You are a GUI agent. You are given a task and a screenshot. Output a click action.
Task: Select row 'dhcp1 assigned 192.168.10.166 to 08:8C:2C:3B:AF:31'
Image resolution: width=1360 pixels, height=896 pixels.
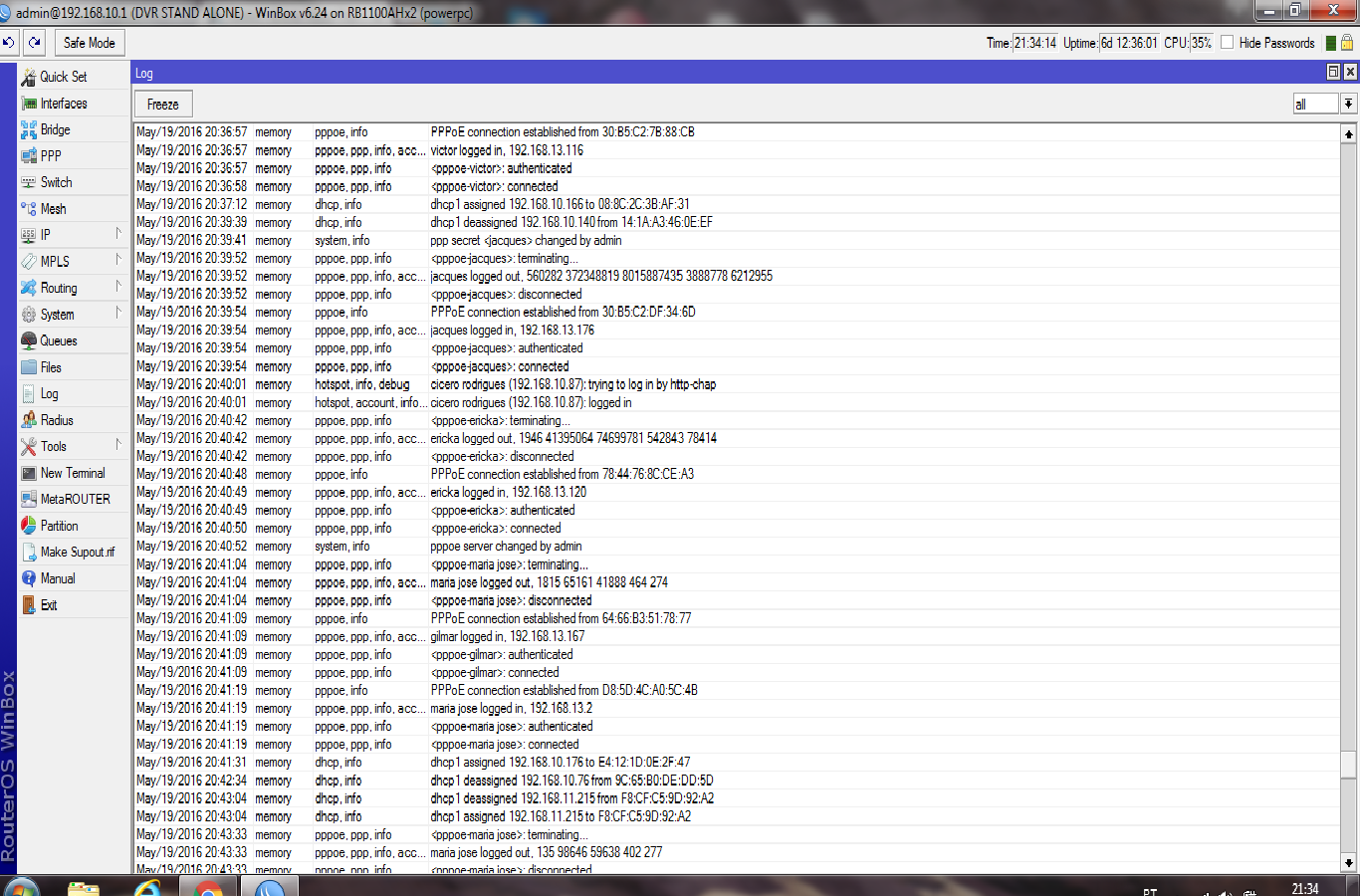tap(737, 204)
